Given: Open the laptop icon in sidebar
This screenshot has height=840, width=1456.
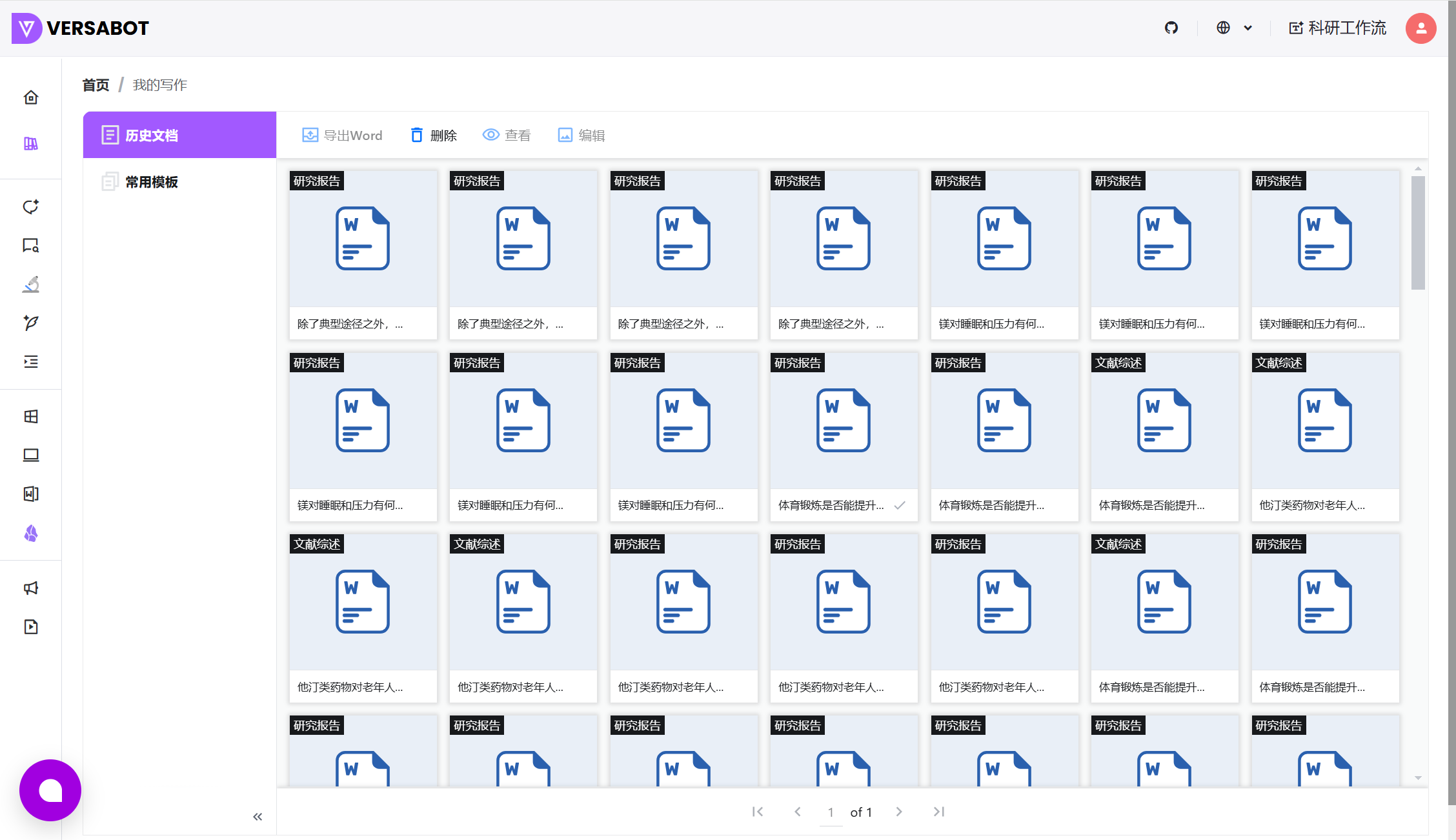Looking at the screenshot, I should point(31,455).
